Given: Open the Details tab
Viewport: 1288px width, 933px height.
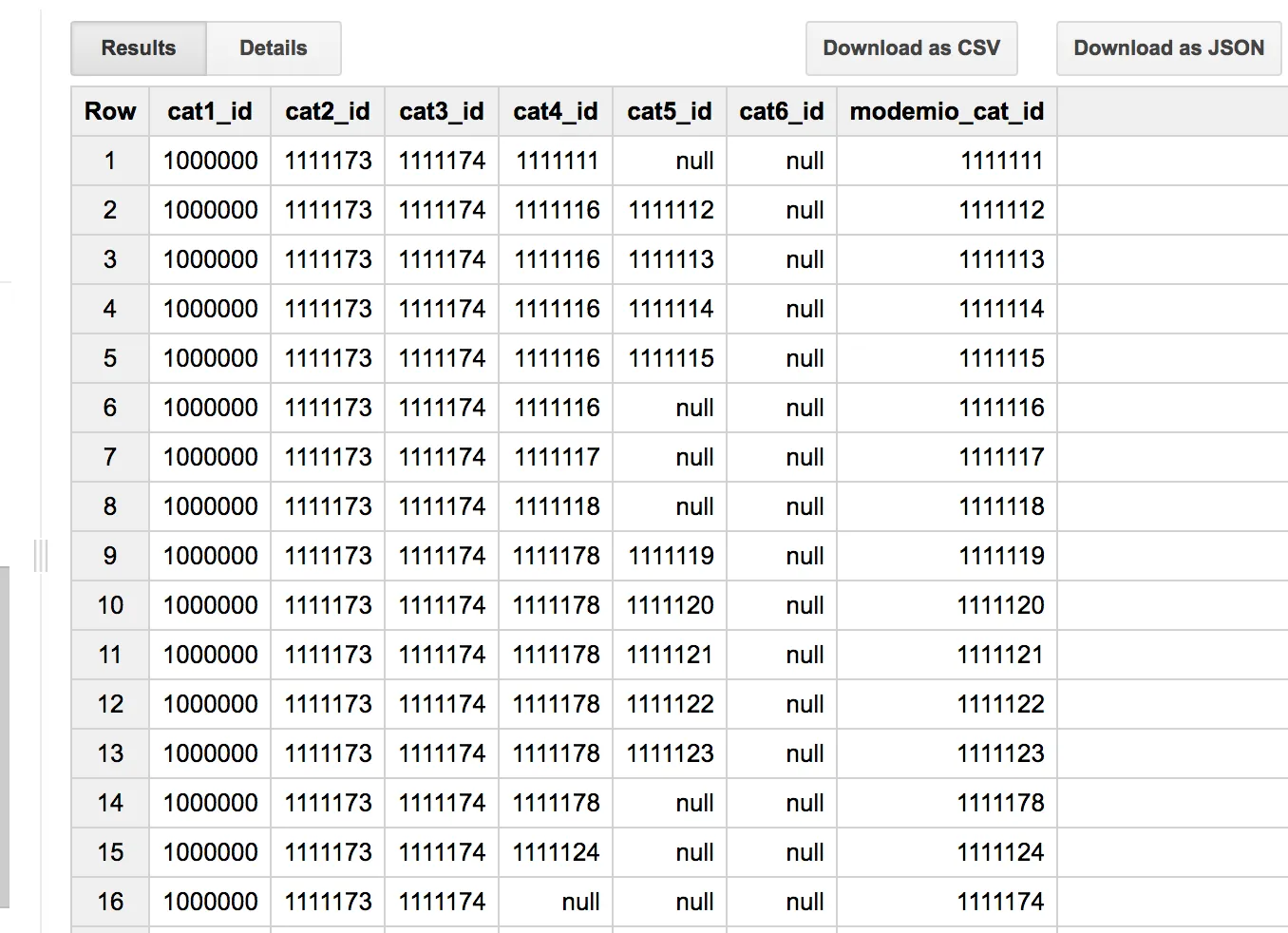Looking at the screenshot, I should (274, 48).
